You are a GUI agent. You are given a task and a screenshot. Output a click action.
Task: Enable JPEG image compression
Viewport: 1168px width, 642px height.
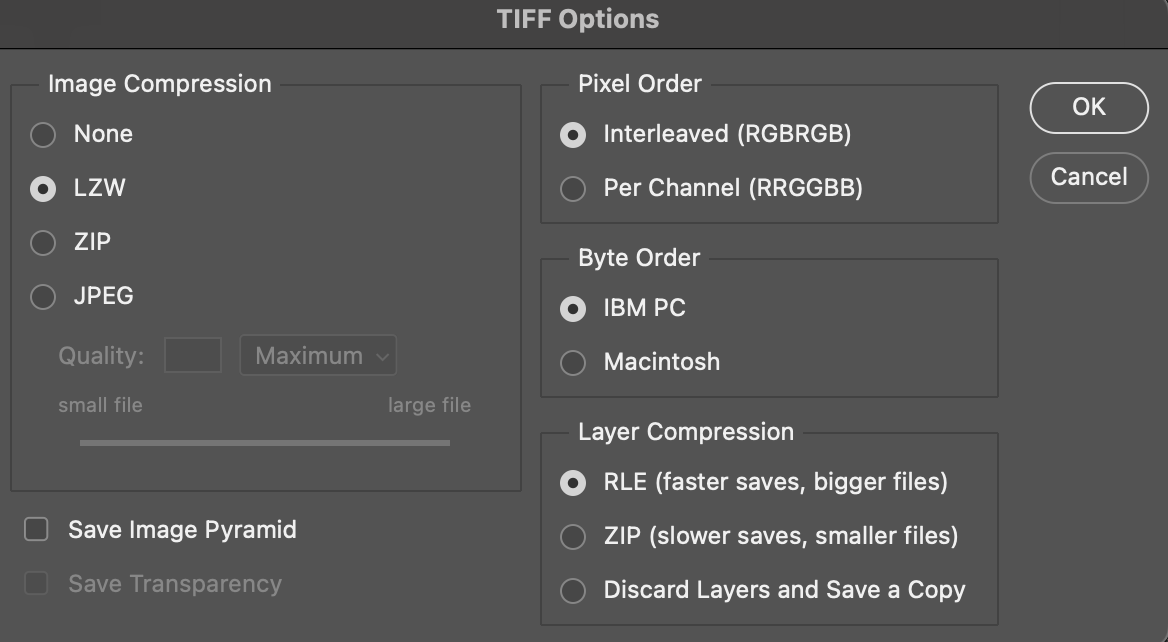pyautogui.click(x=42, y=296)
